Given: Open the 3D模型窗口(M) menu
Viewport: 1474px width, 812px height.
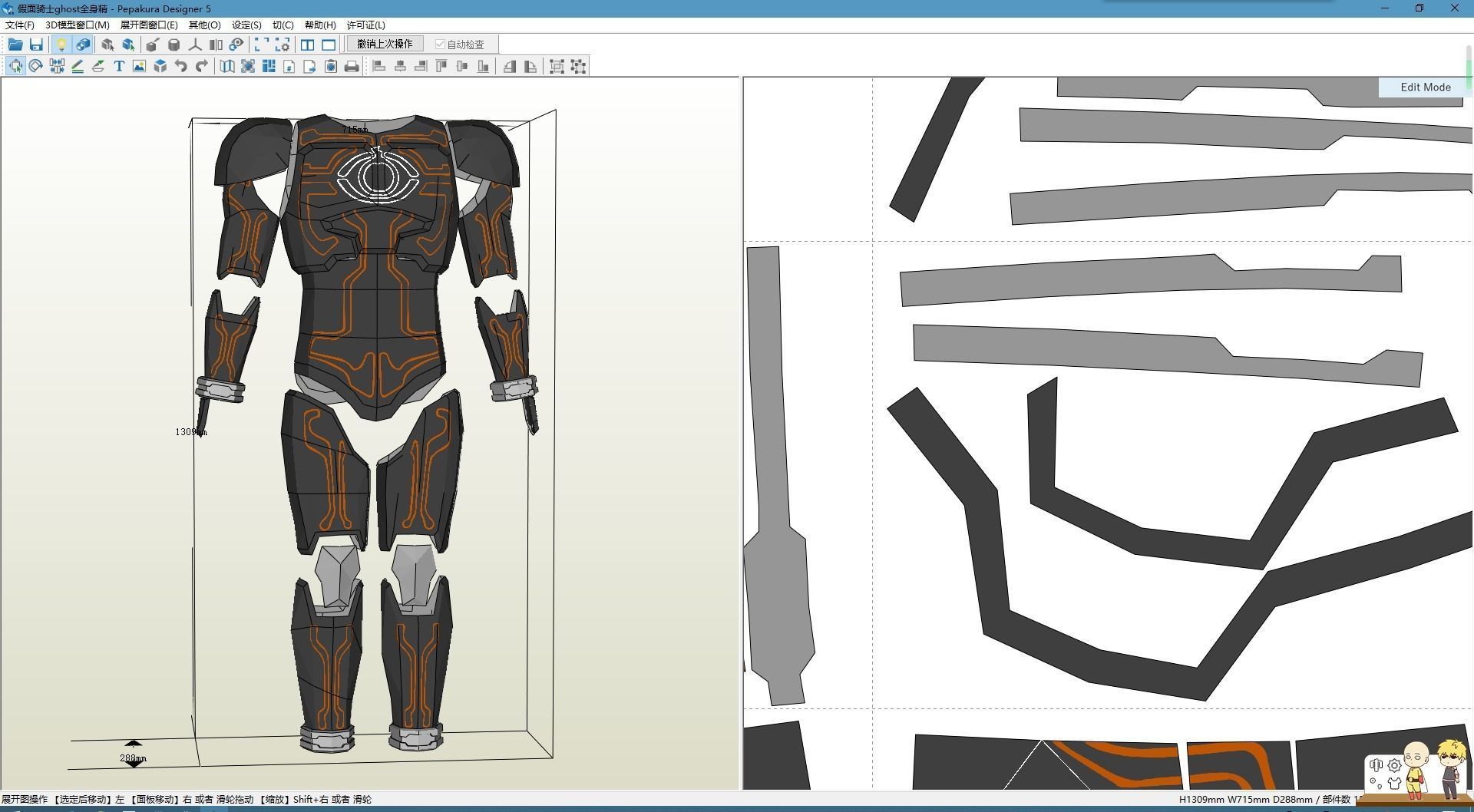Looking at the screenshot, I should 78,25.
